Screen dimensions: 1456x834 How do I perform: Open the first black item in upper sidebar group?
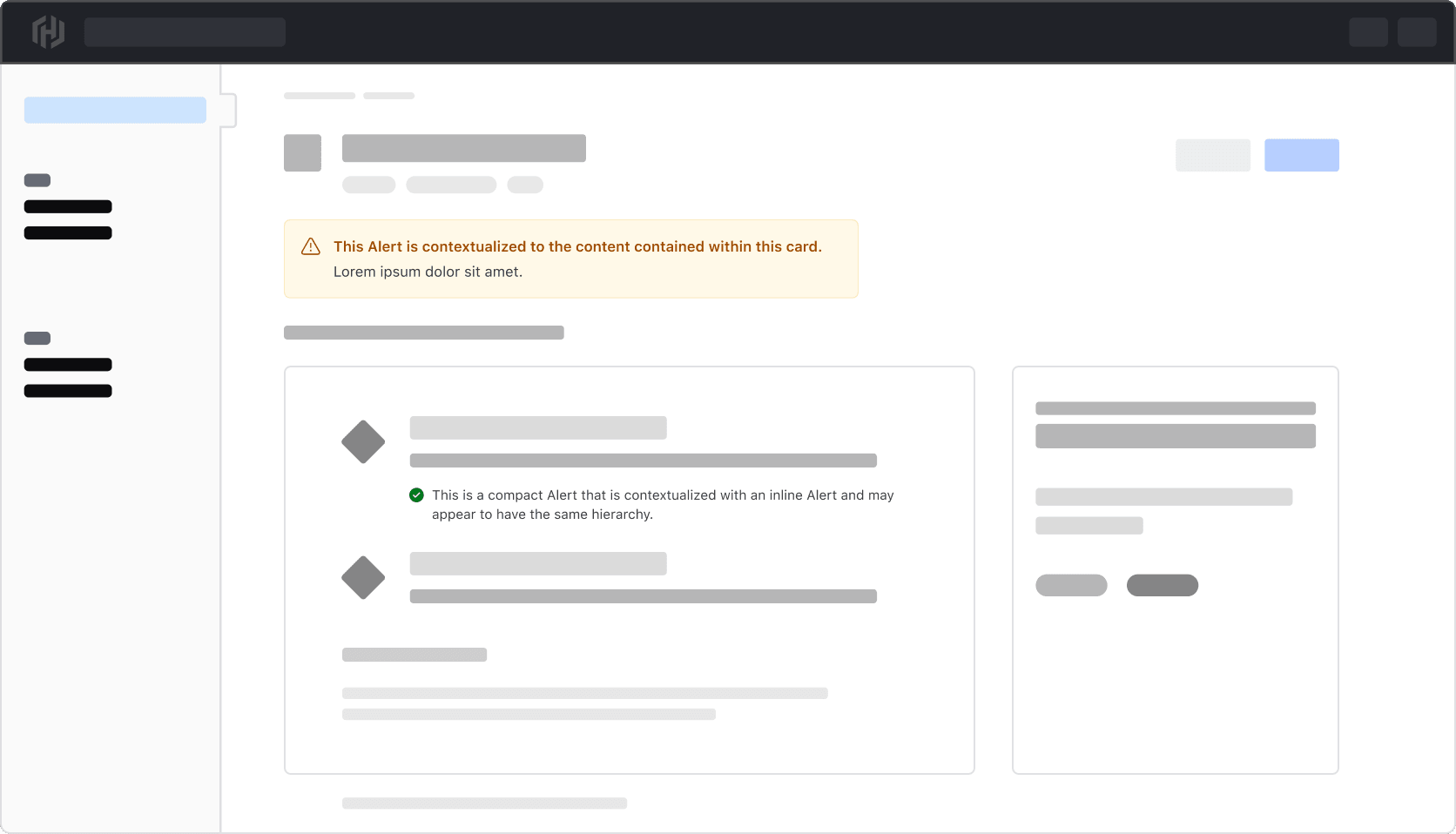point(68,207)
